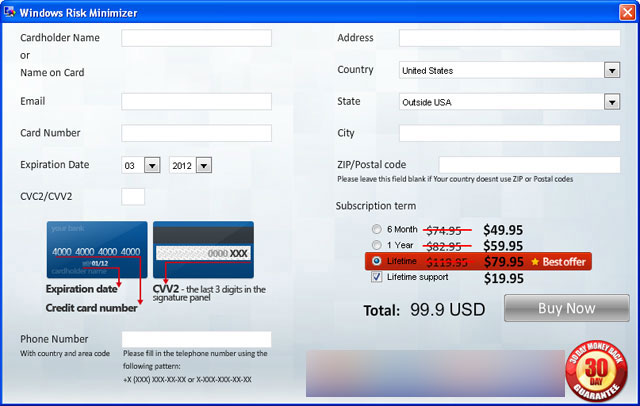Click the Expiration Date field label

pos(55,164)
